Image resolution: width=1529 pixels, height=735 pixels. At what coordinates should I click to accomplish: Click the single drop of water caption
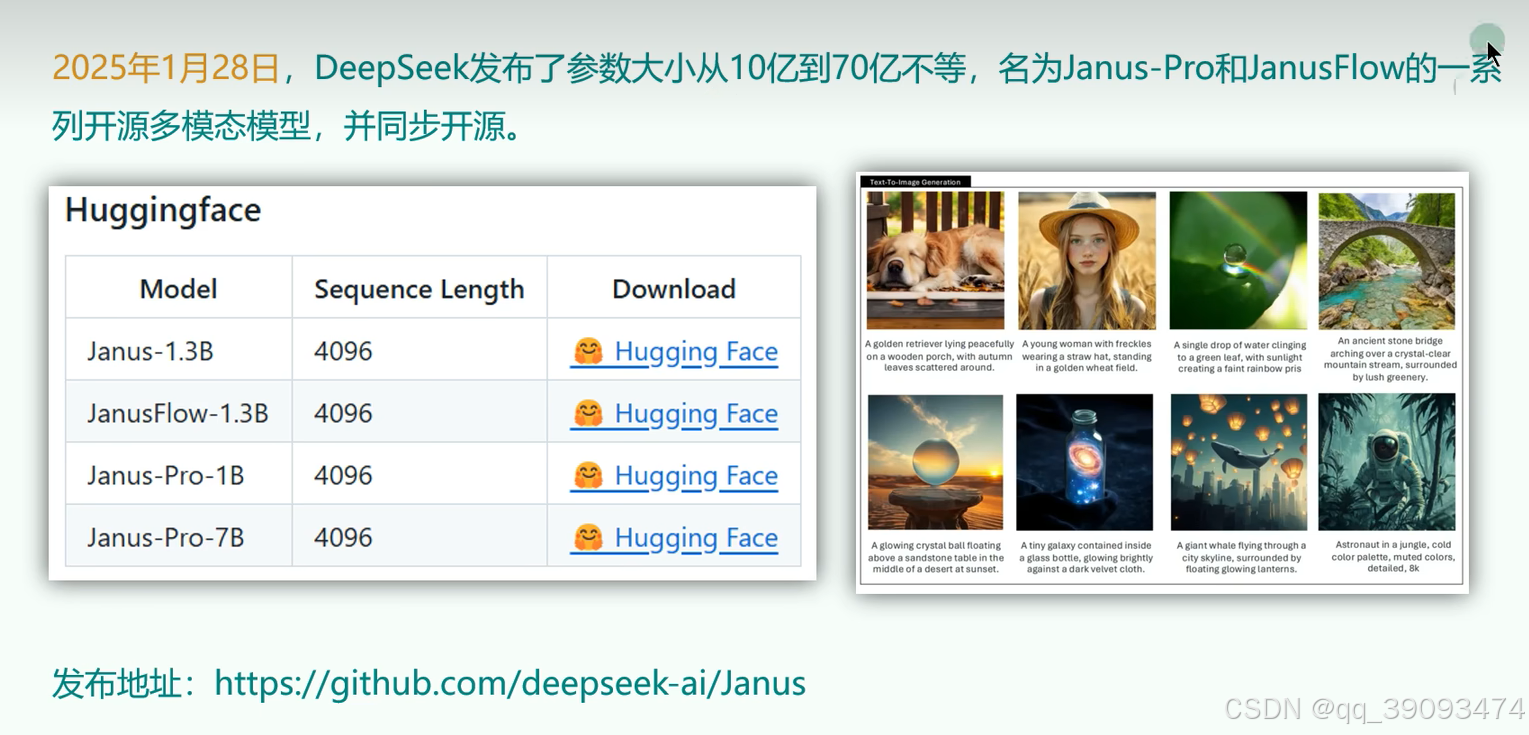(x=1239, y=356)
